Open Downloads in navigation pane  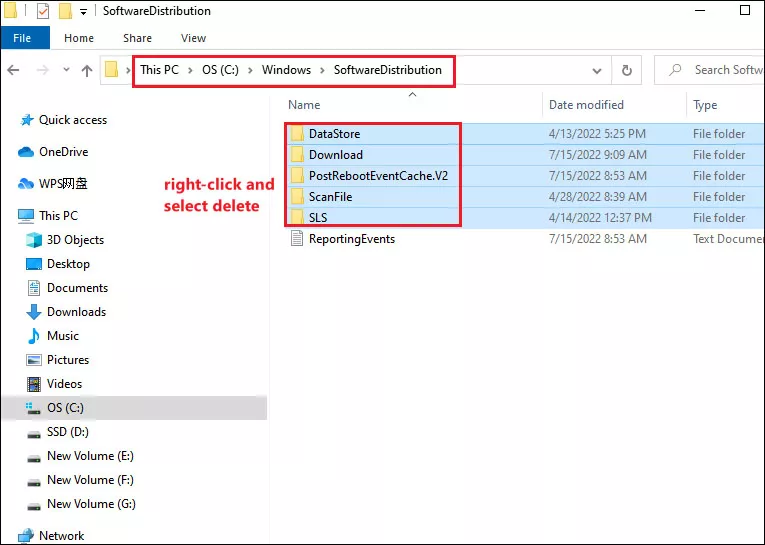point(76,312)
